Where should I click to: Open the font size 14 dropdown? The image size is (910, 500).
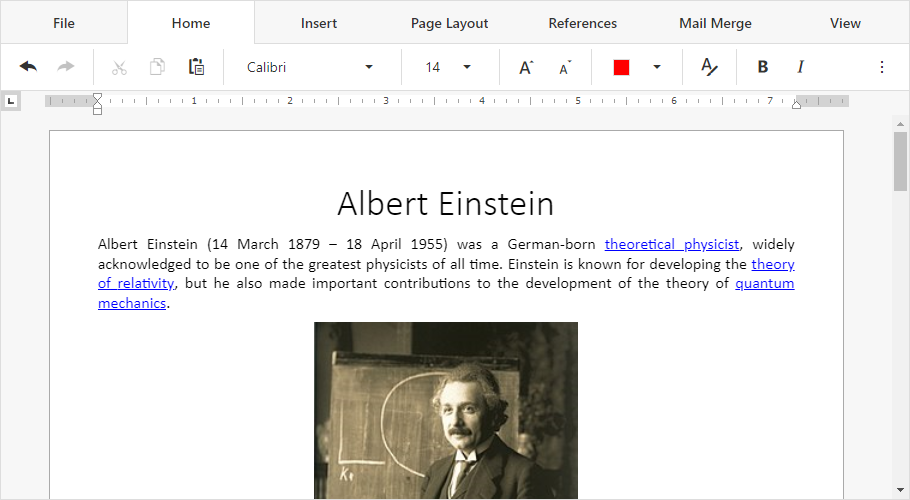point(467,67)
